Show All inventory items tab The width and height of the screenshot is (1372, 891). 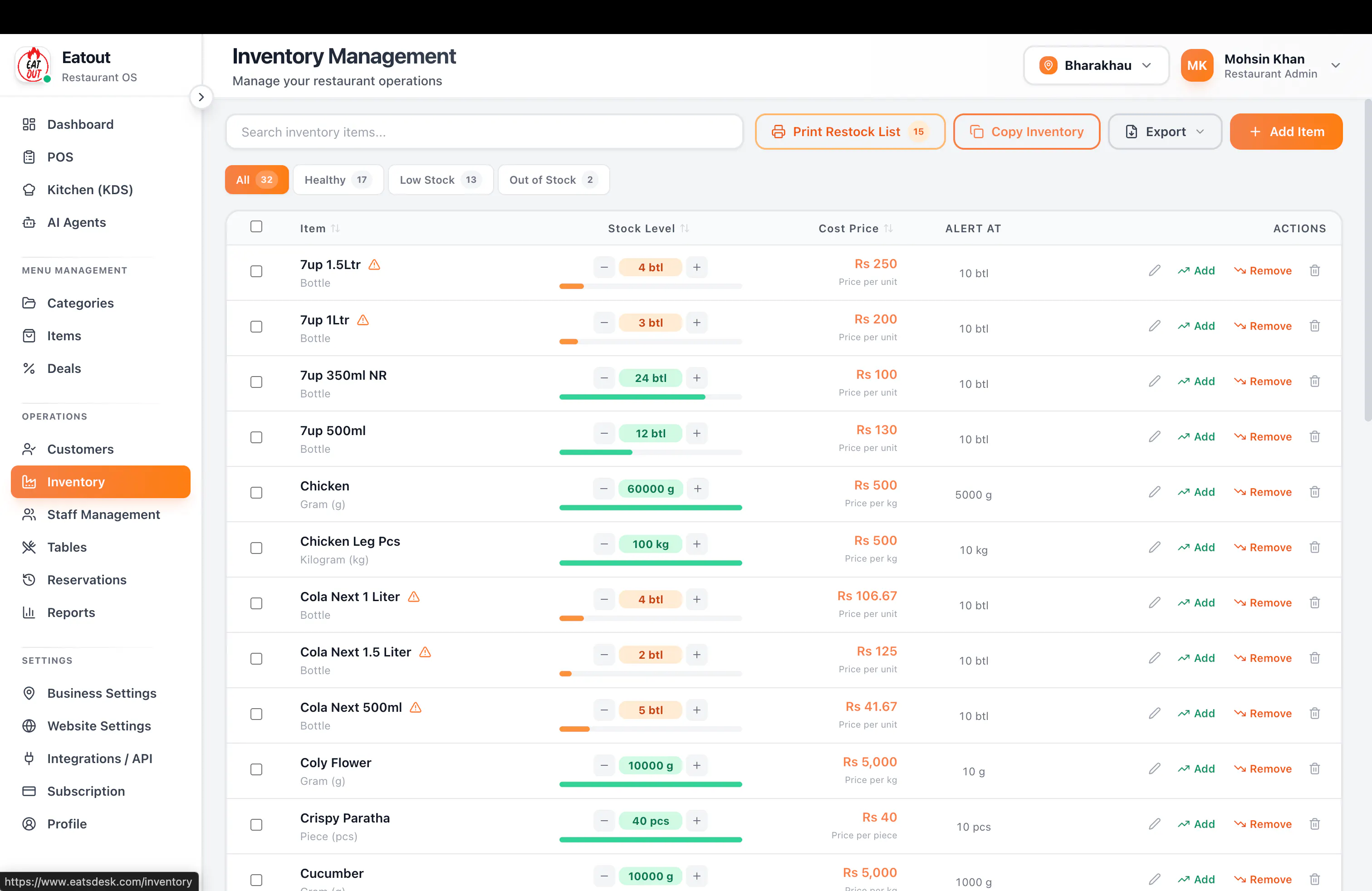pyautogui.click(x=256, y=180)
